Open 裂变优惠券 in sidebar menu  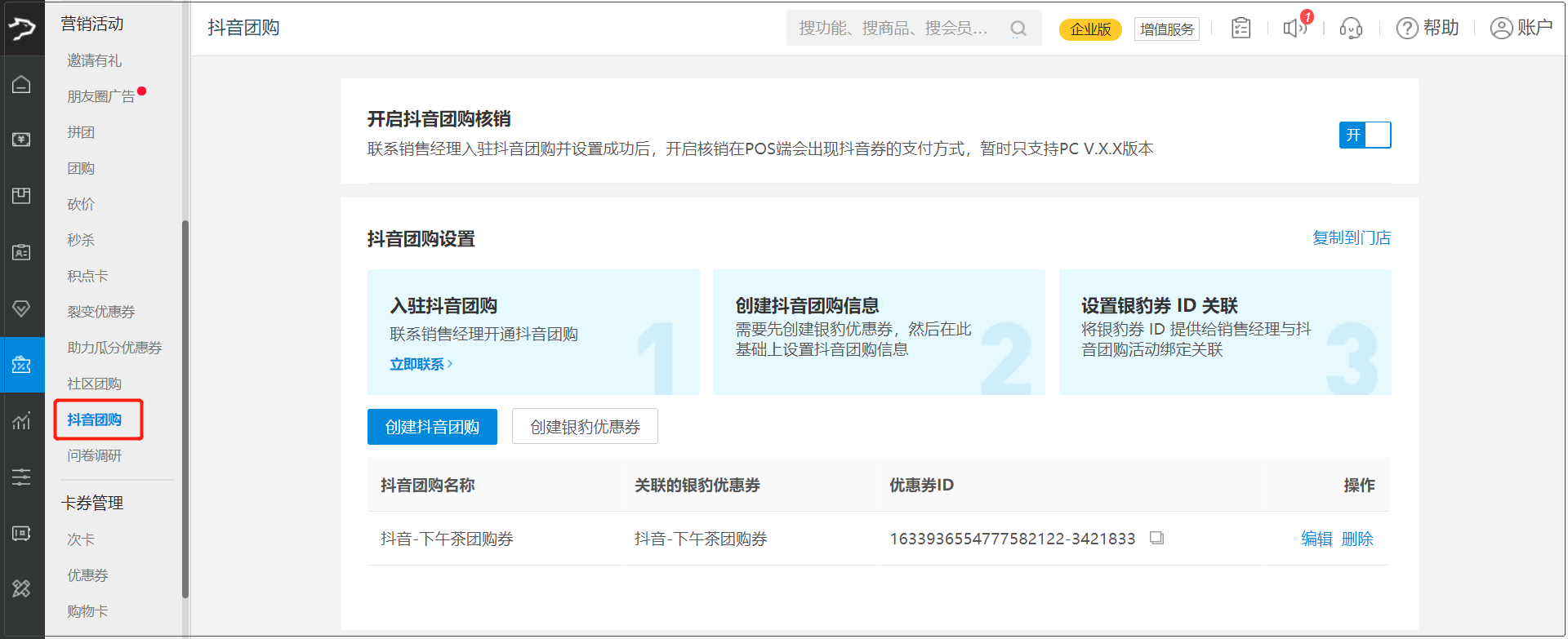(x=101, y=312)
